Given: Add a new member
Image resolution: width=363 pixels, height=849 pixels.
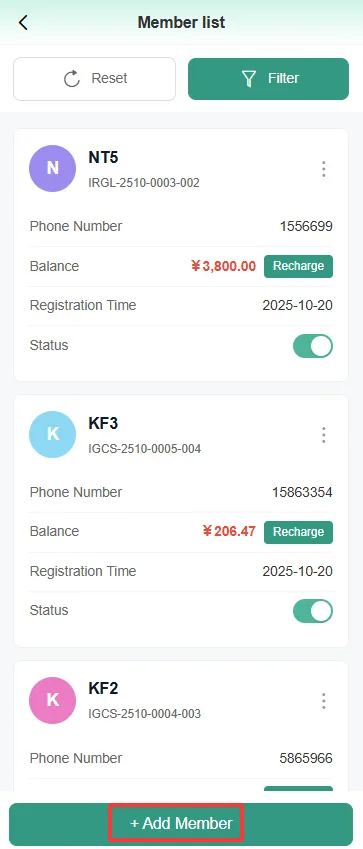Looking at the screenshot, I should [x=181, y=824].
